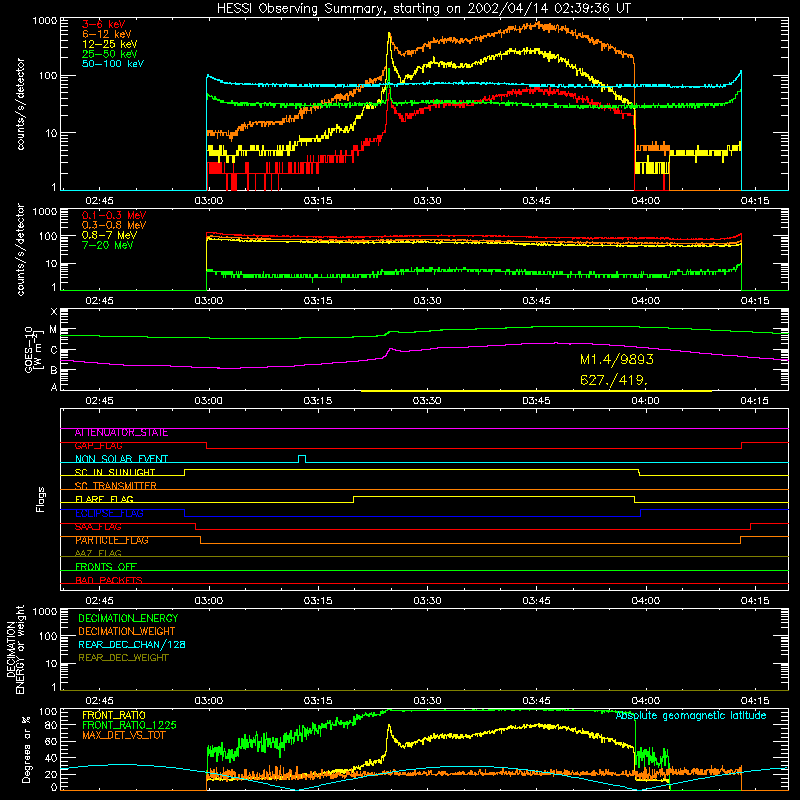Screen dimensions: 800x800
Task: Select the 25-50 keV legend label
Action: coord(110,54)
